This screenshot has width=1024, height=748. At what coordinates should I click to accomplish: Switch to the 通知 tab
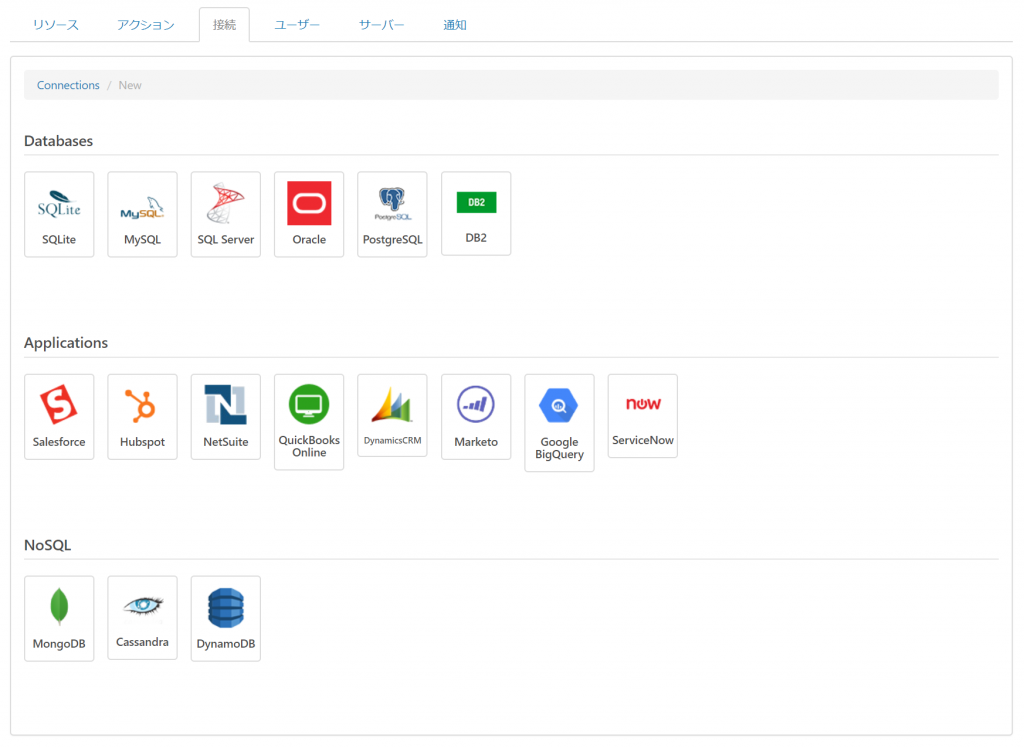tap(455, 25)
